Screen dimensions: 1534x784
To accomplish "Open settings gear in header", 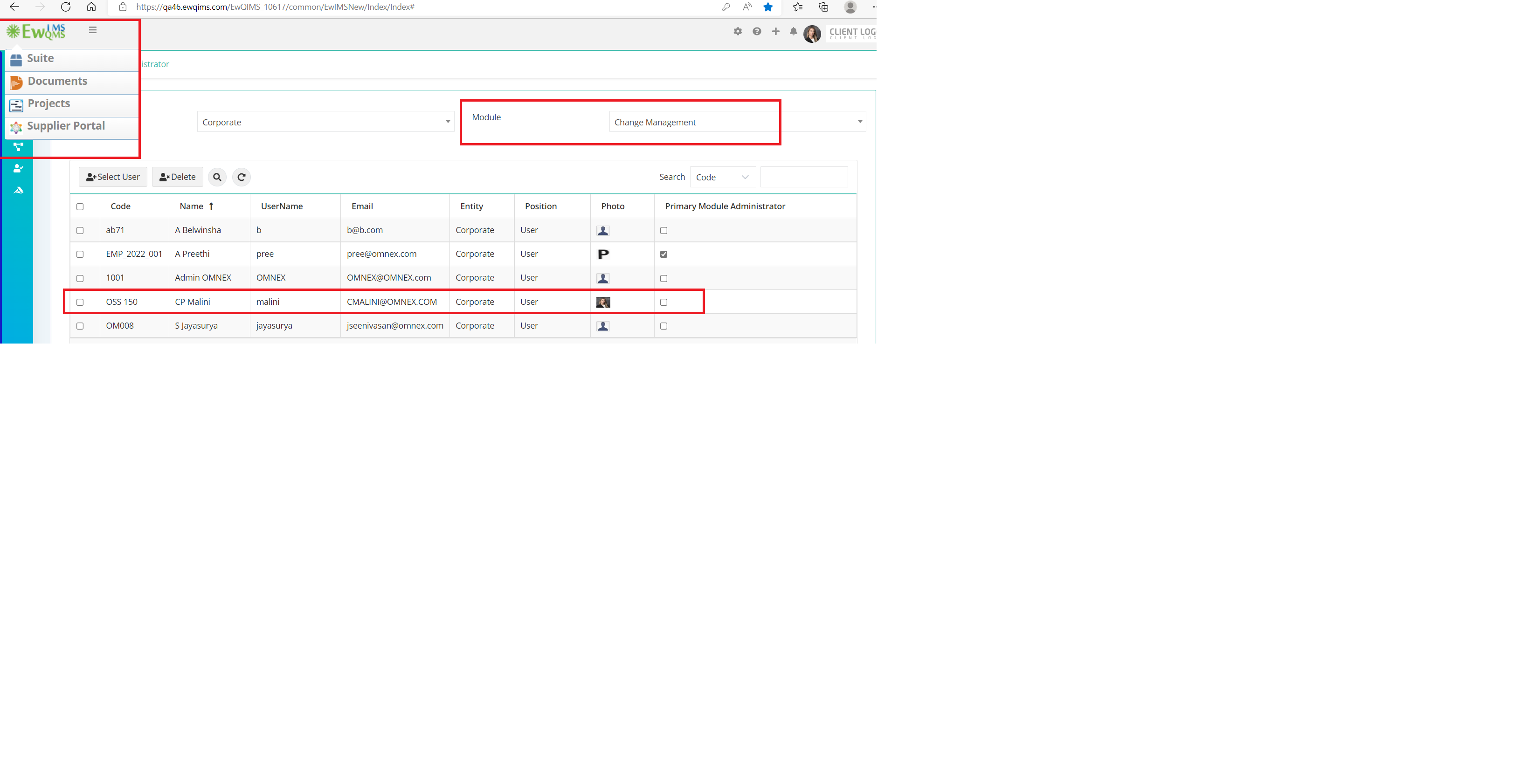I will click(x=738, y=32).
